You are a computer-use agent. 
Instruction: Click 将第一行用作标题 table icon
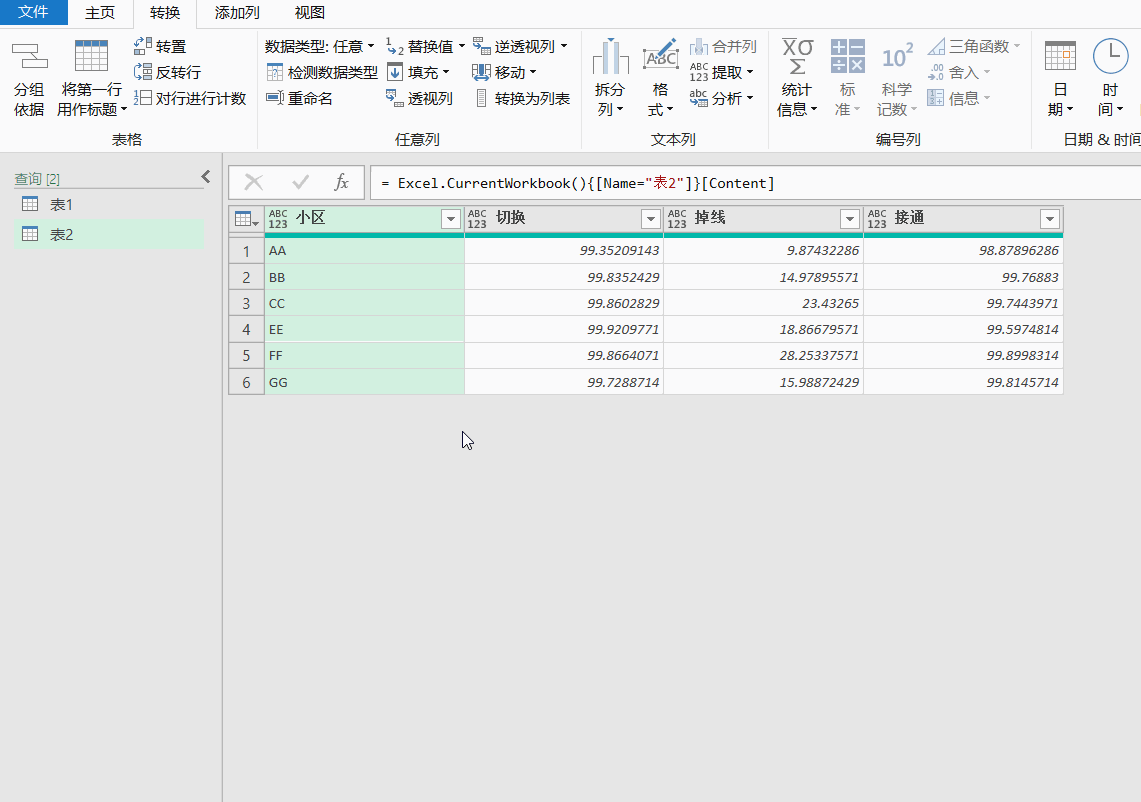[x=92, y=56]
